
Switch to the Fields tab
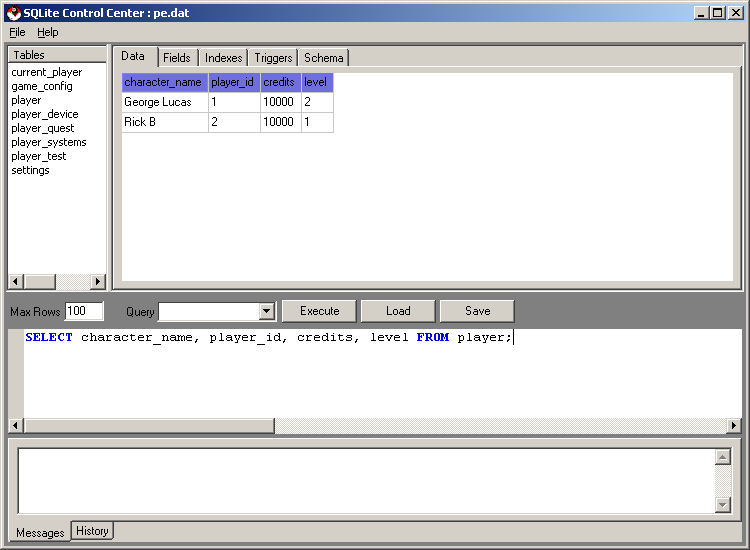[177, 58]
